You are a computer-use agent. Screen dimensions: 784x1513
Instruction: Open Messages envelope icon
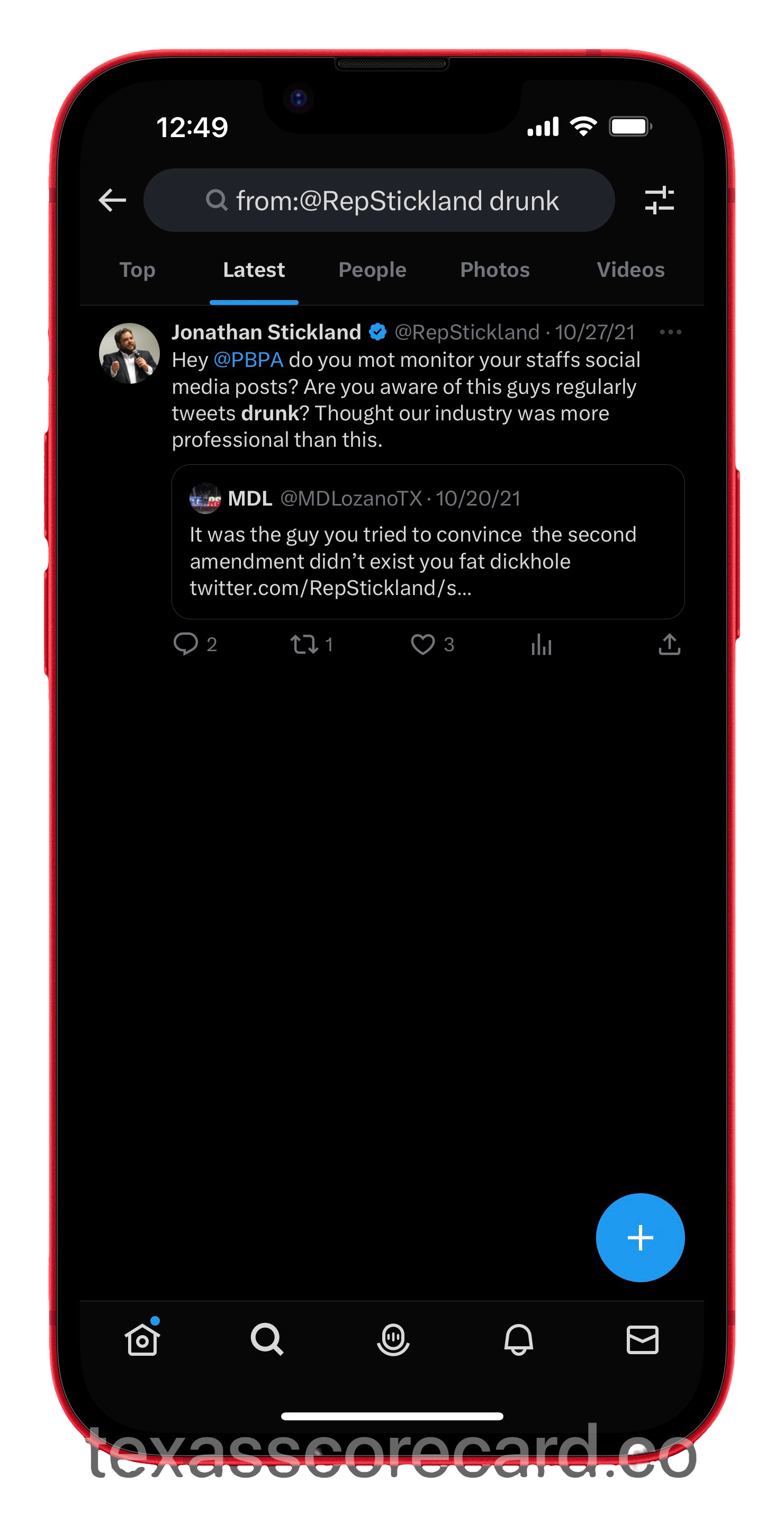coord(642,1339)
